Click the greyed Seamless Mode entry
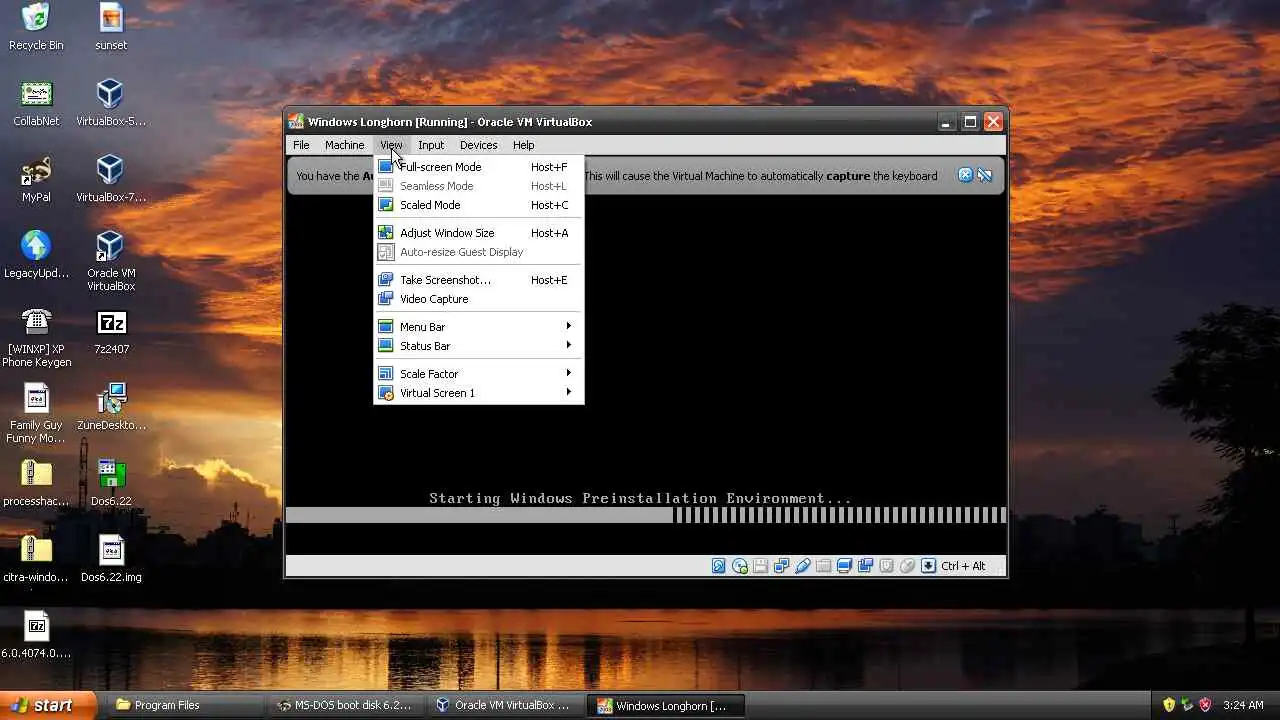The image size is (1280, 720). click(x=478, y=186)
